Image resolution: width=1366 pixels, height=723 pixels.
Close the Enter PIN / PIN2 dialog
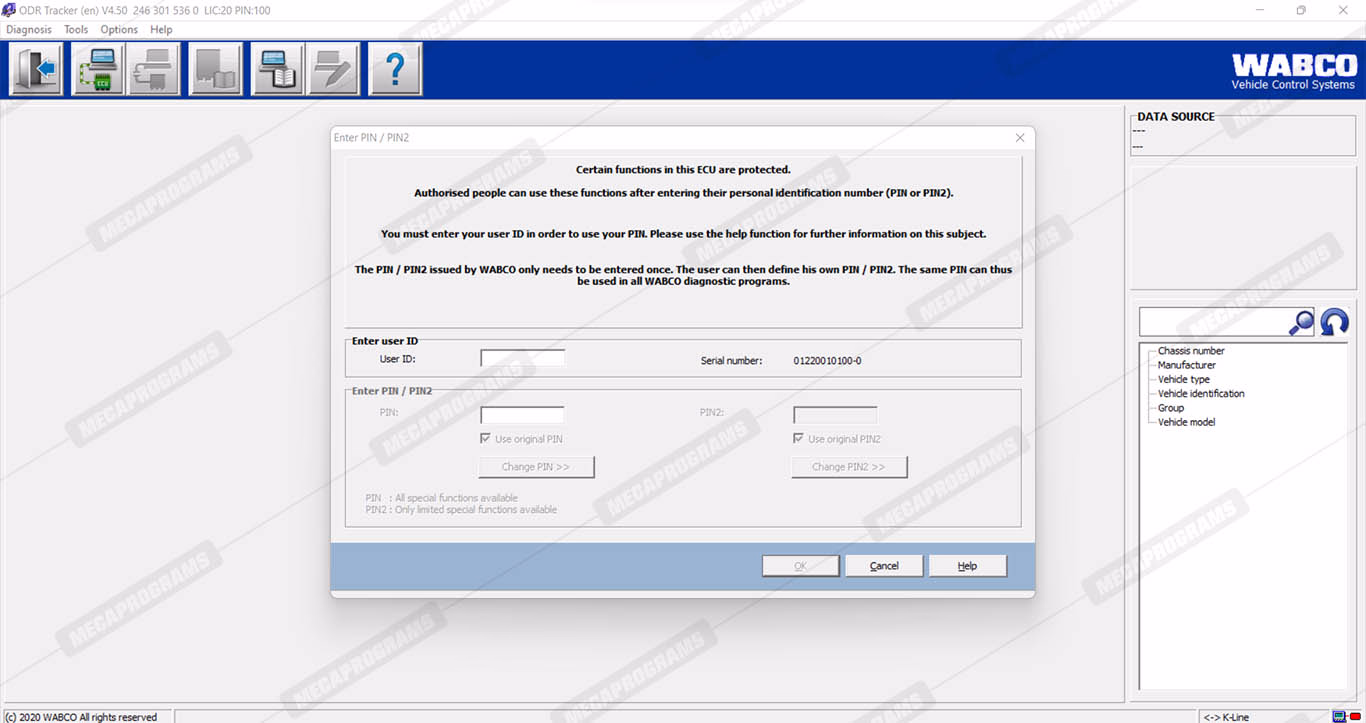tap(1019, 138)
